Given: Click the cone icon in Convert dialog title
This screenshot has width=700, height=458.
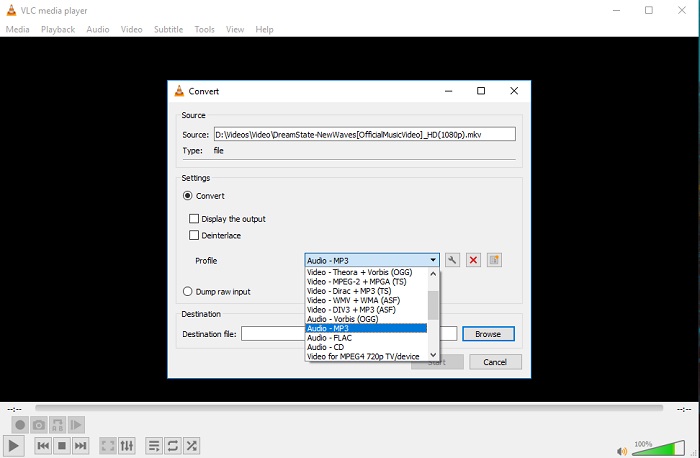Looking at the screenshot, I should pyautogui.click(x=179, y=91).
